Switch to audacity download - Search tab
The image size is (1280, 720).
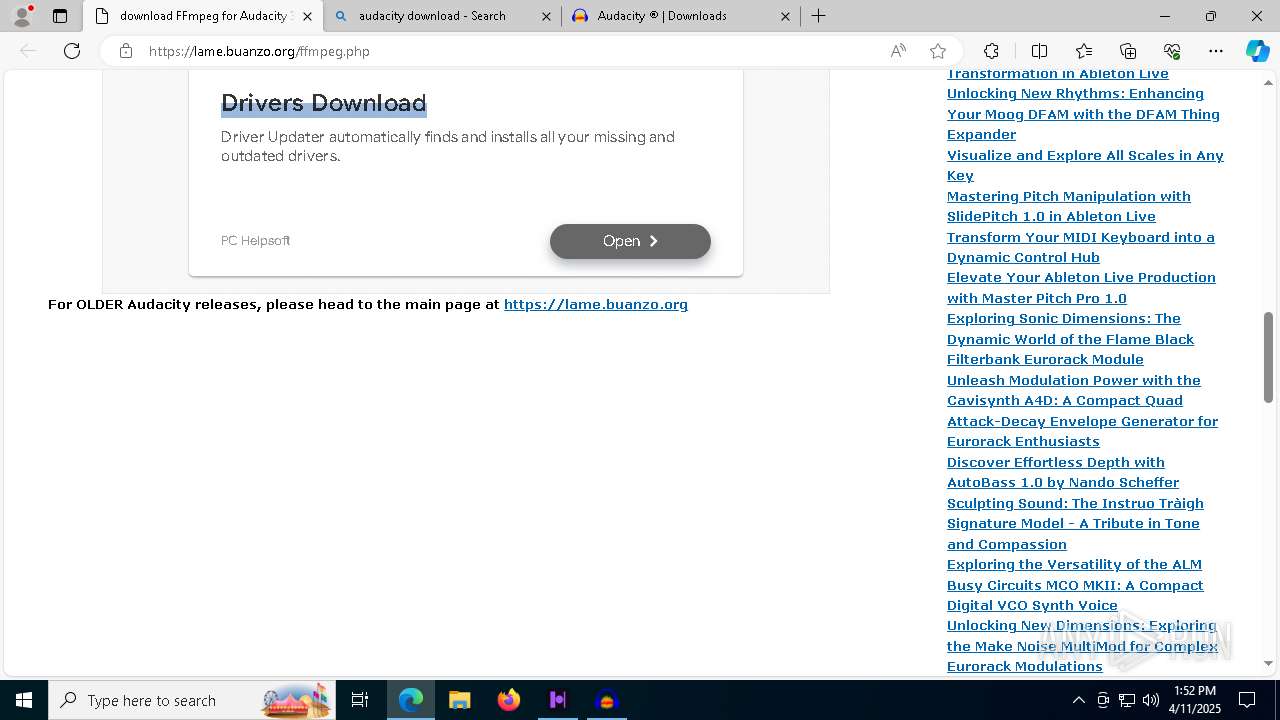coord(441,16)
